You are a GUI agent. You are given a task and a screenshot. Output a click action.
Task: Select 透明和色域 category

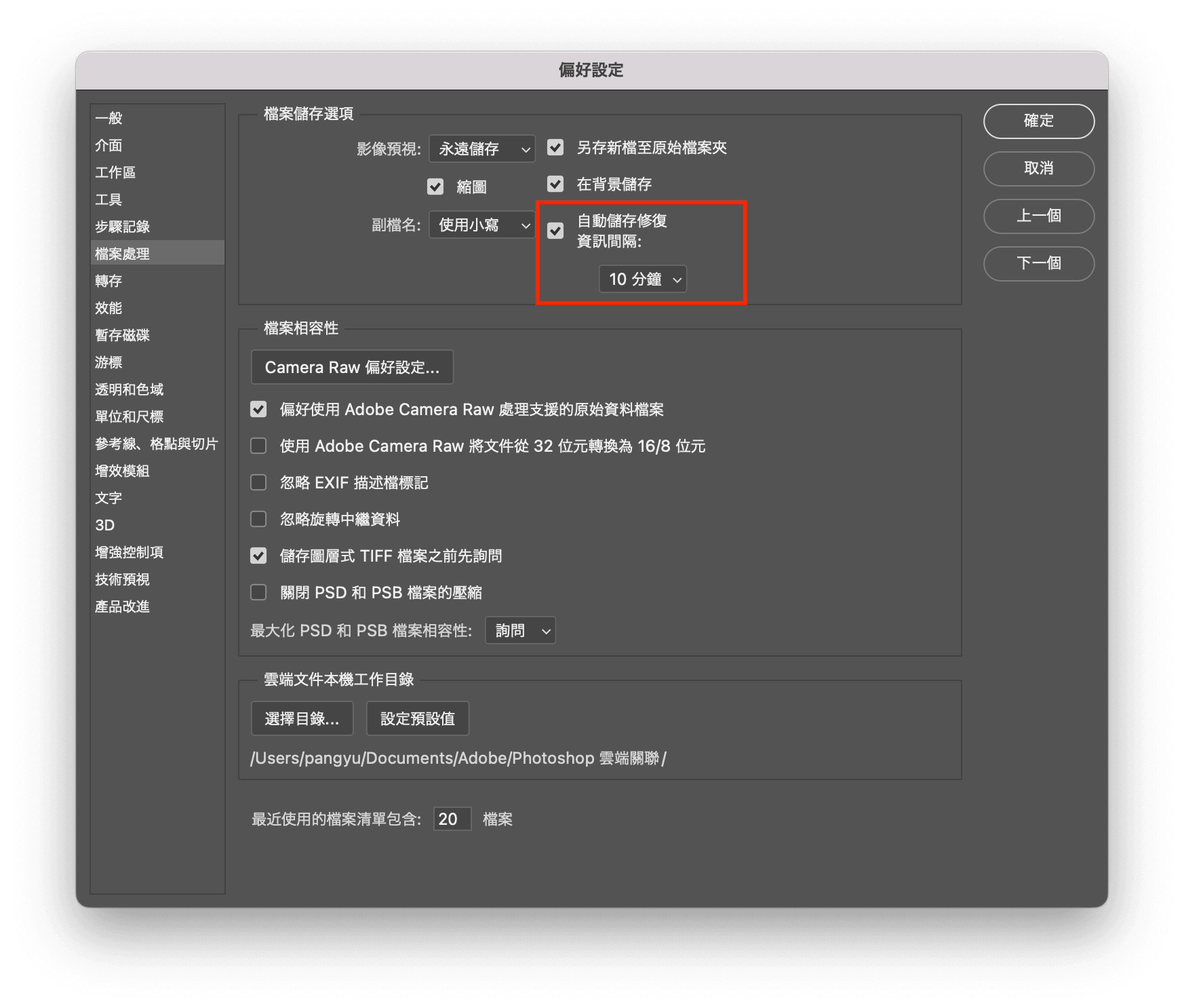click(x=157, y=389)
